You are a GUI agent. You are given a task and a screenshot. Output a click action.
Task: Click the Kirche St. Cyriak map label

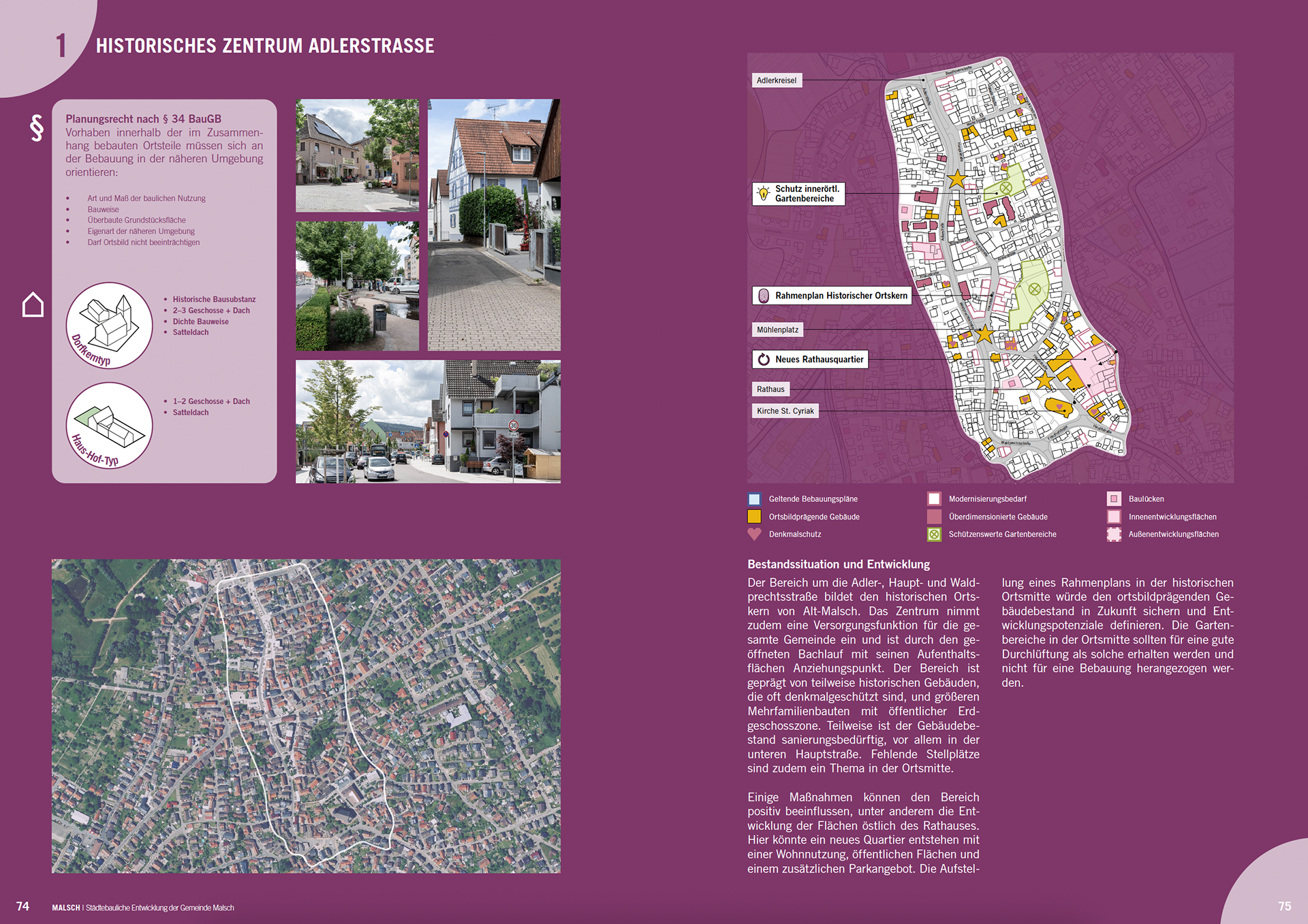point(785,411)
